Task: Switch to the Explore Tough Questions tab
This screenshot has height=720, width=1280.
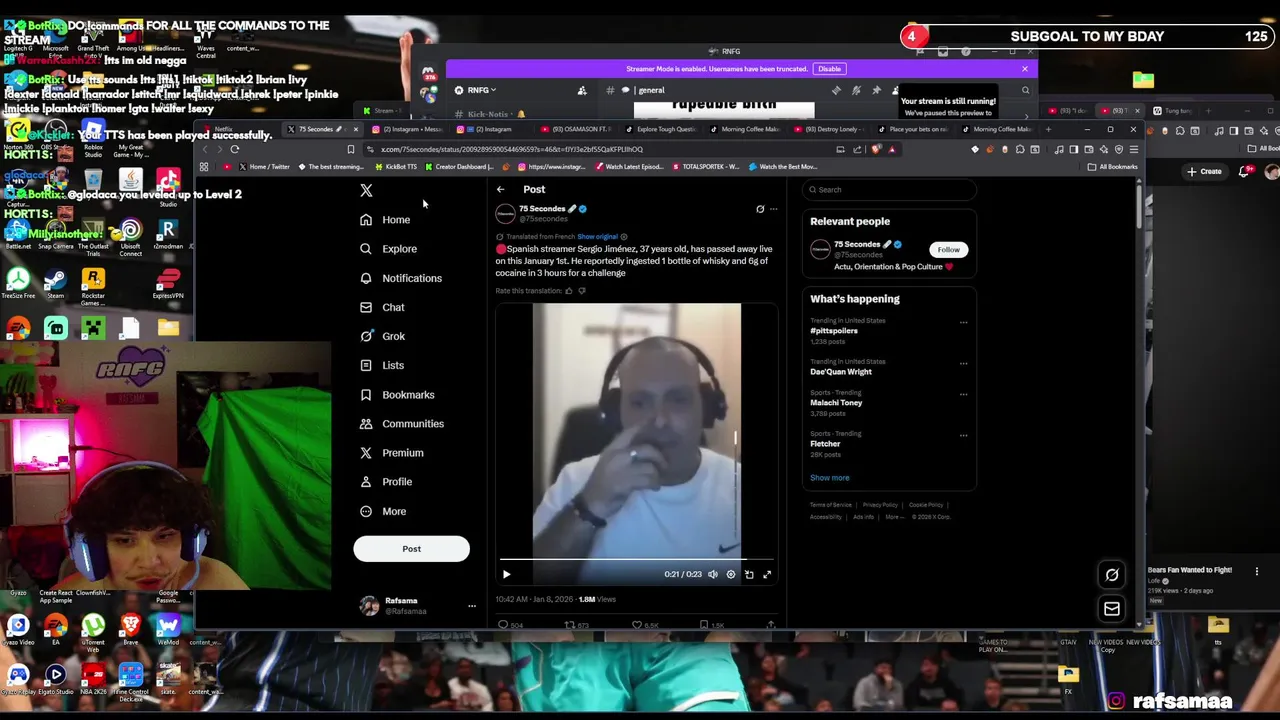Action: point(660,129)
